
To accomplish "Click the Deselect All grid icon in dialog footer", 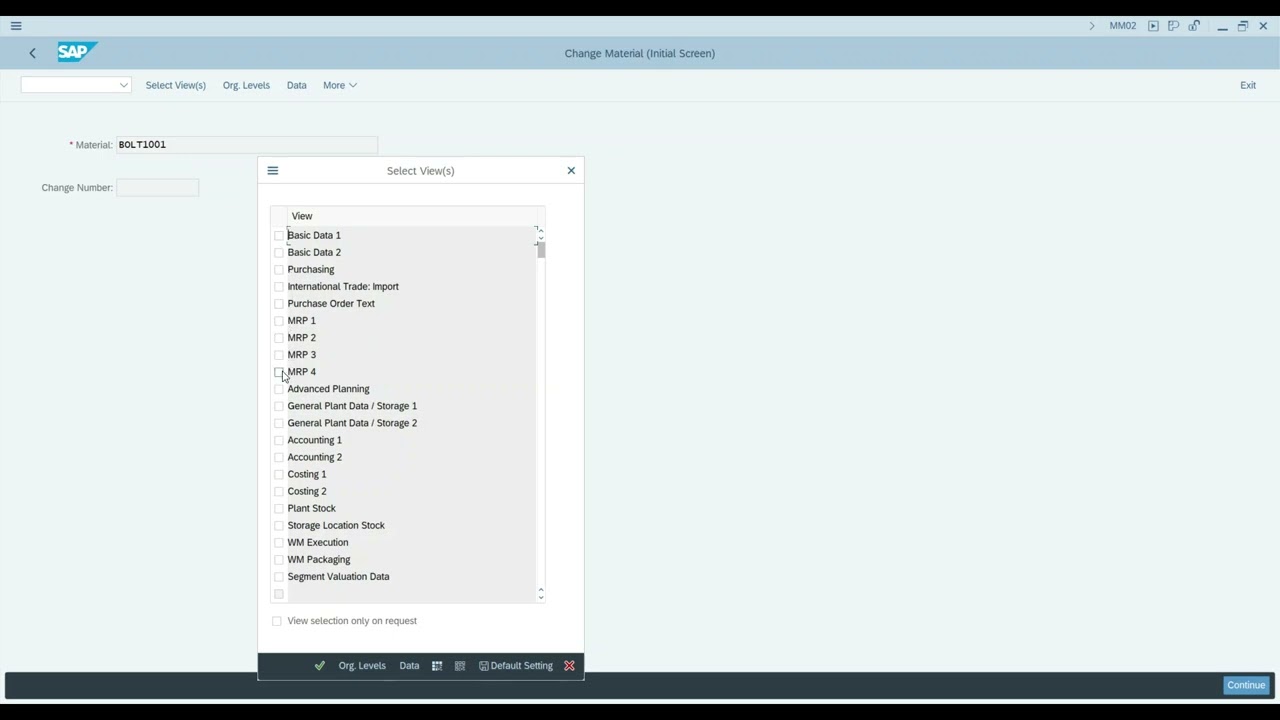I will [460, 666].
